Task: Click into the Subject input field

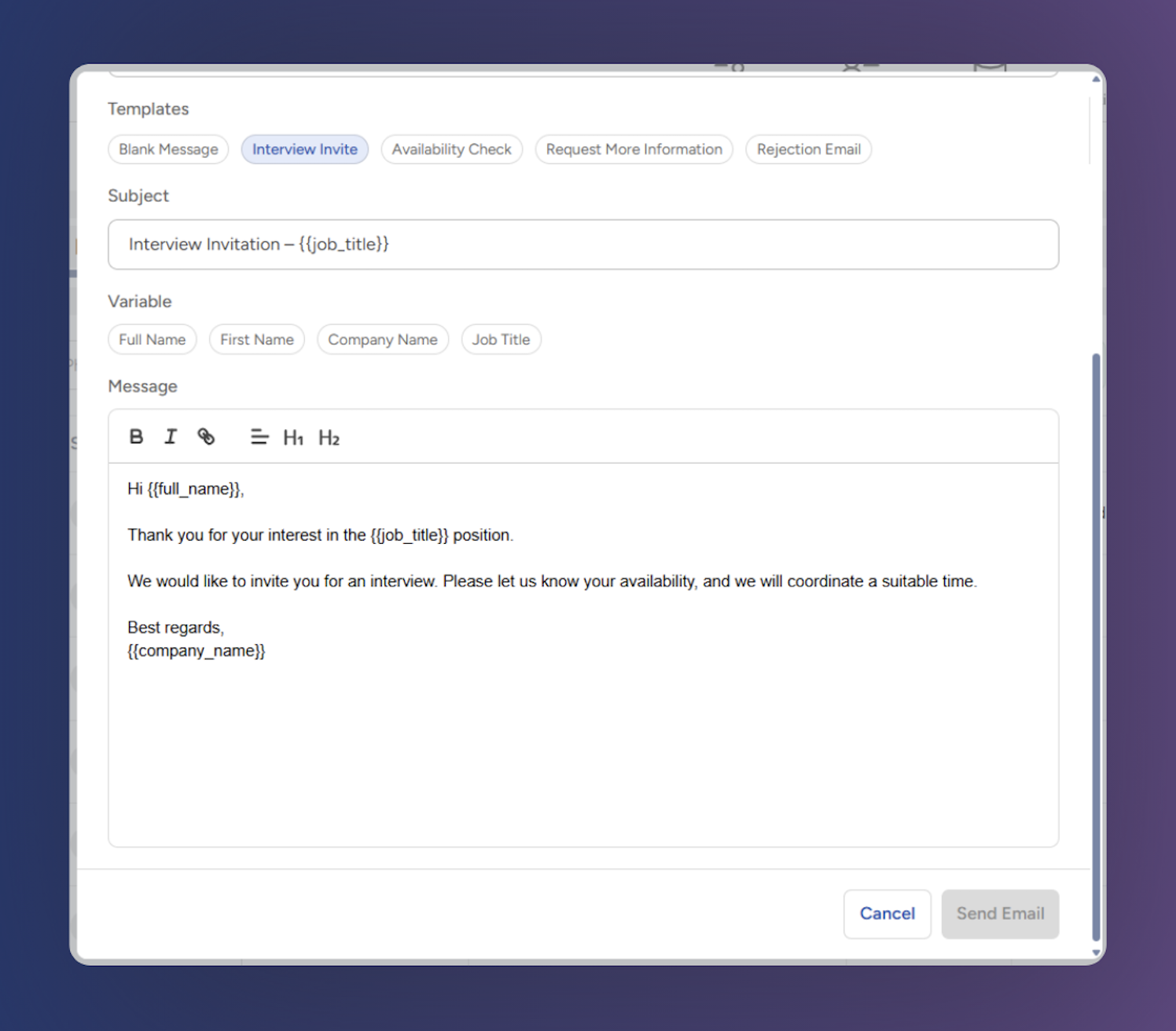Action: pyautogui.click(x=583, y=244)
